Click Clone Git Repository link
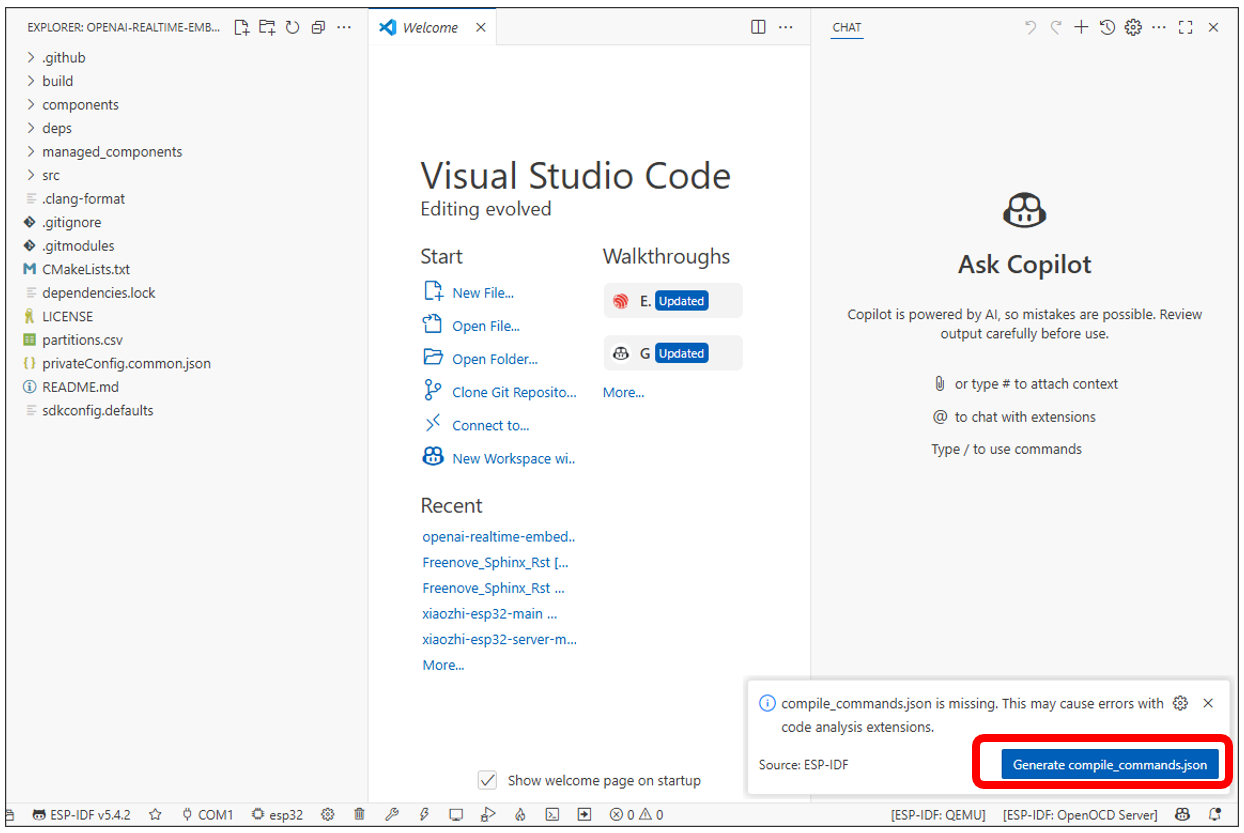 pos(514,392)
